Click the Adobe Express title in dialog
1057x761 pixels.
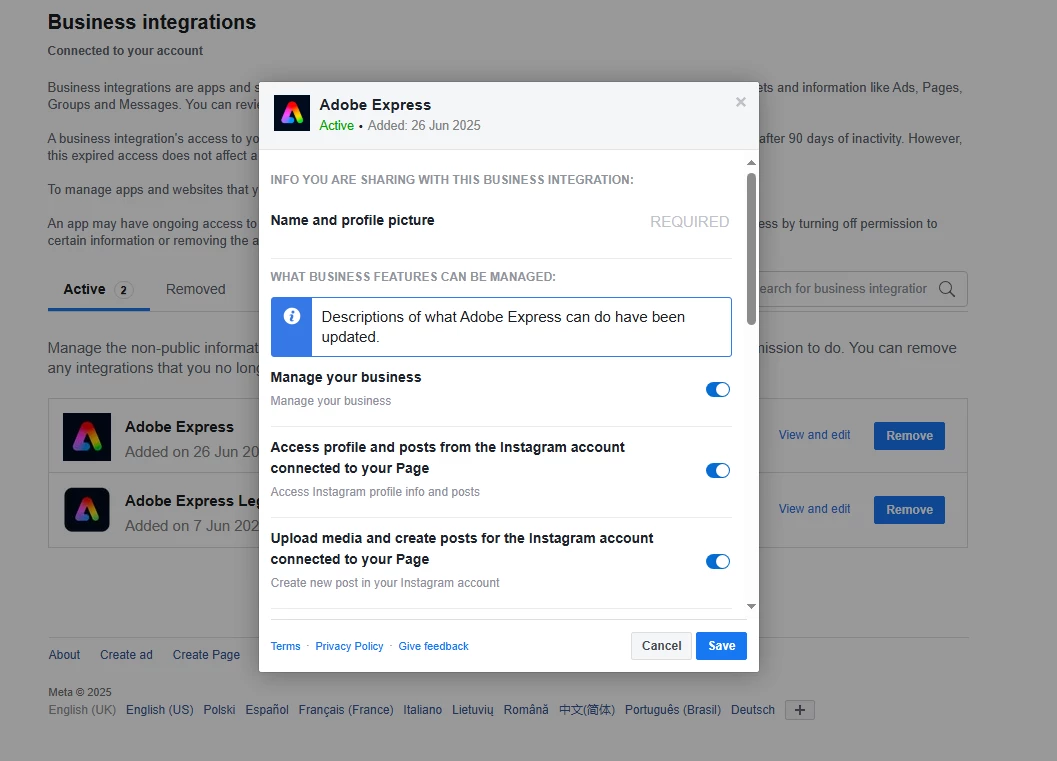(x=375, y=104)
